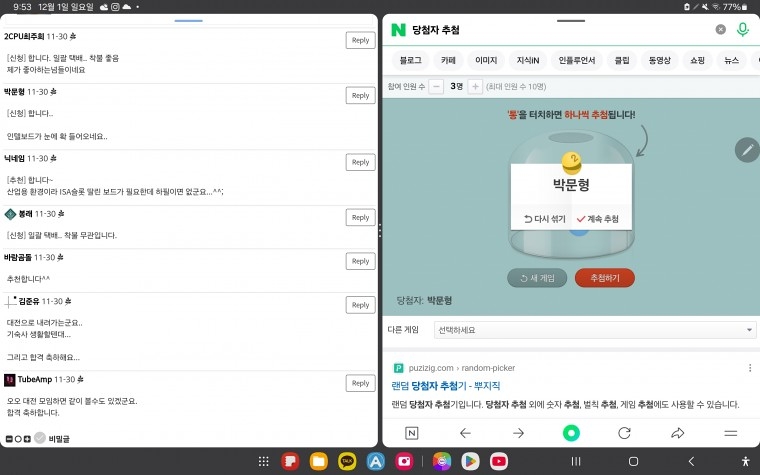This screenshot has width=760, height=475.
Task: Reply to 박문형's comment
Action: [x=360, y=95]
